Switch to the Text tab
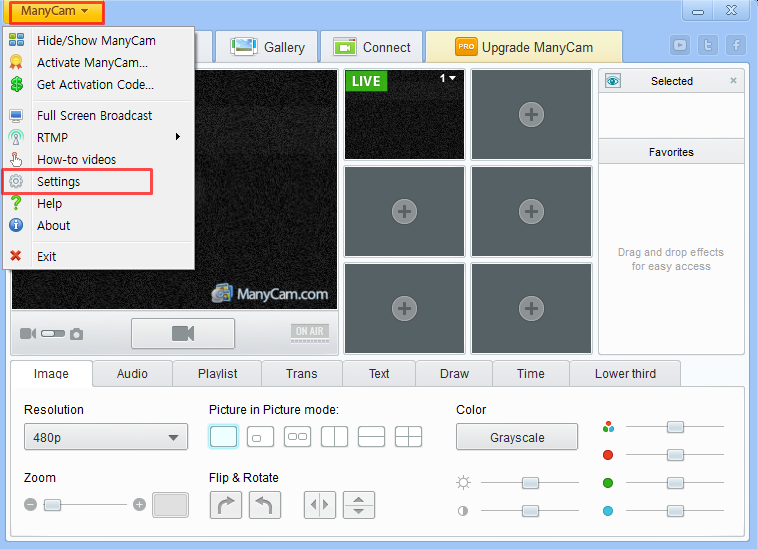Screen dimensions: 758x550 tap(379, 374)
